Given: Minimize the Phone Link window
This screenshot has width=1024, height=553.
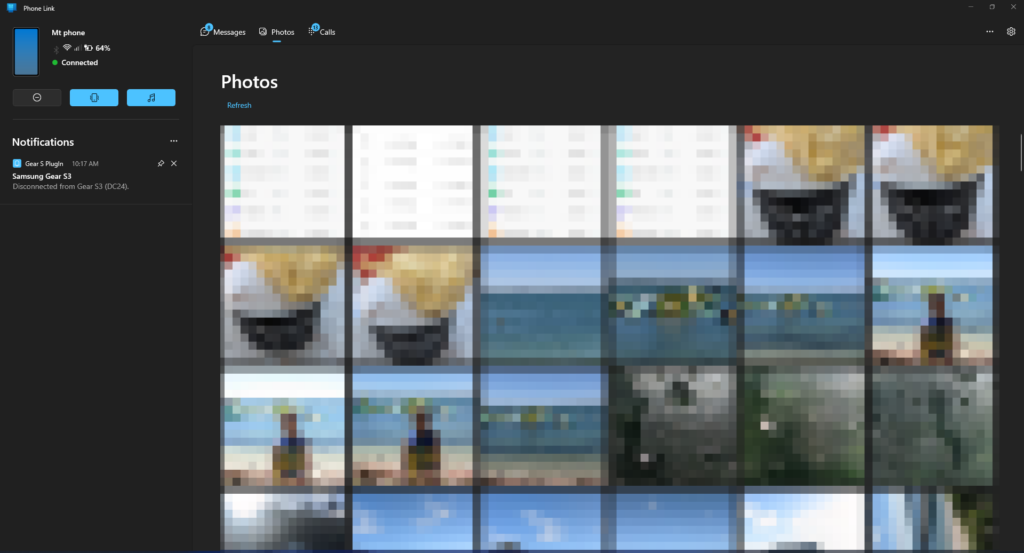Looking at the screenshot, I should pyautogui.click(x=970, y=7).
